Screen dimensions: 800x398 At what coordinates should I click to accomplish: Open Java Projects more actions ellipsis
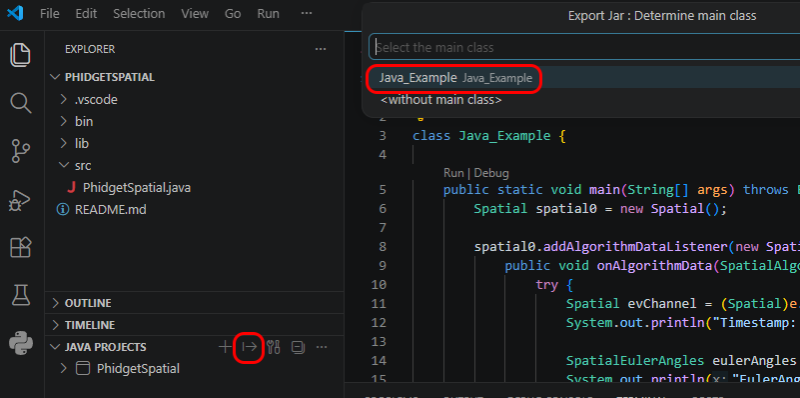(321, 347)
